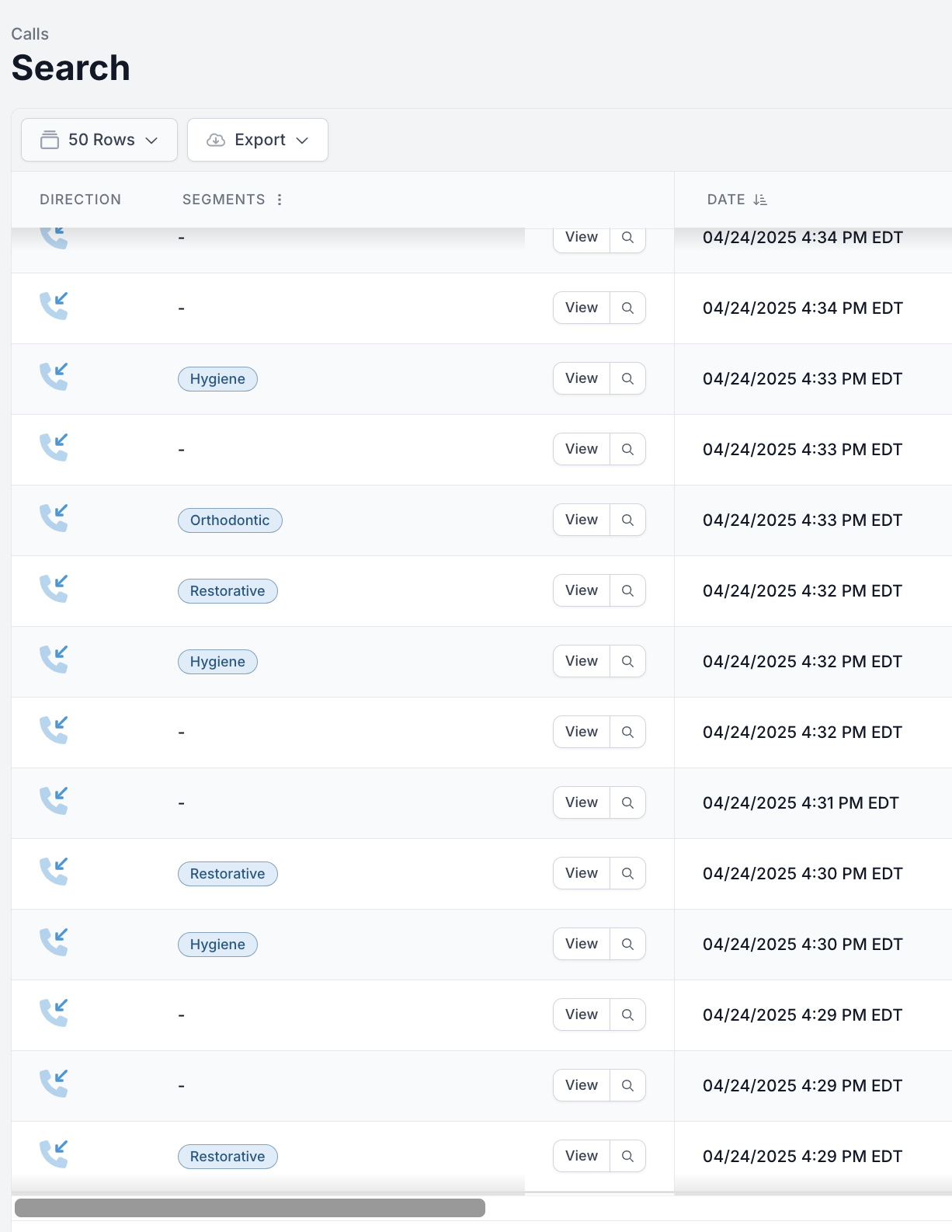Click the magnifier icon in the top 4:34 PM row
Image resolution: width=952 pixels, height=1232 pixels.
(627, 238)
